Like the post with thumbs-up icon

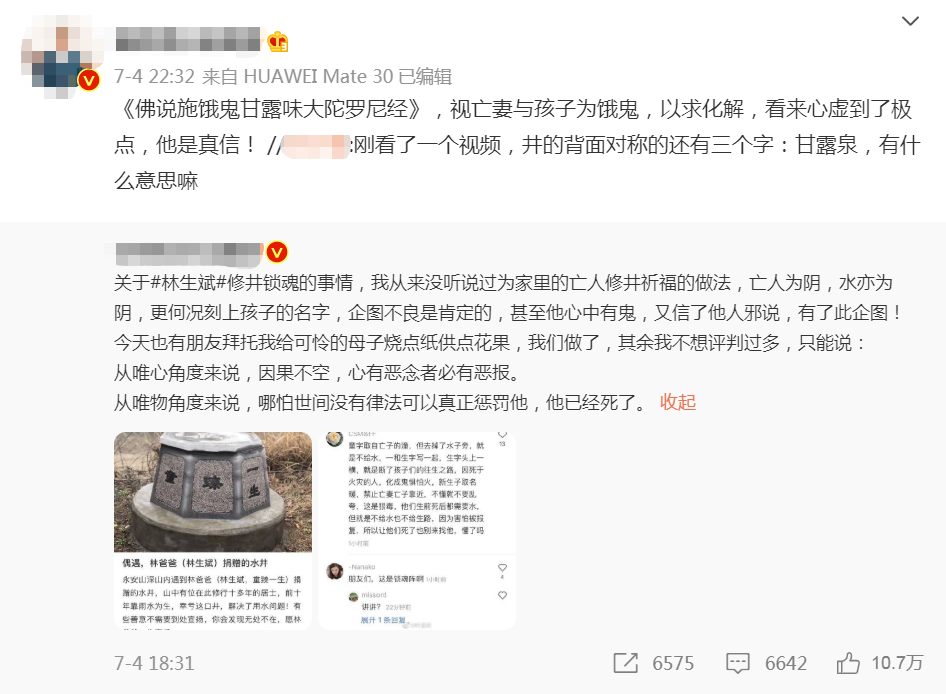[x=848, y=663]
